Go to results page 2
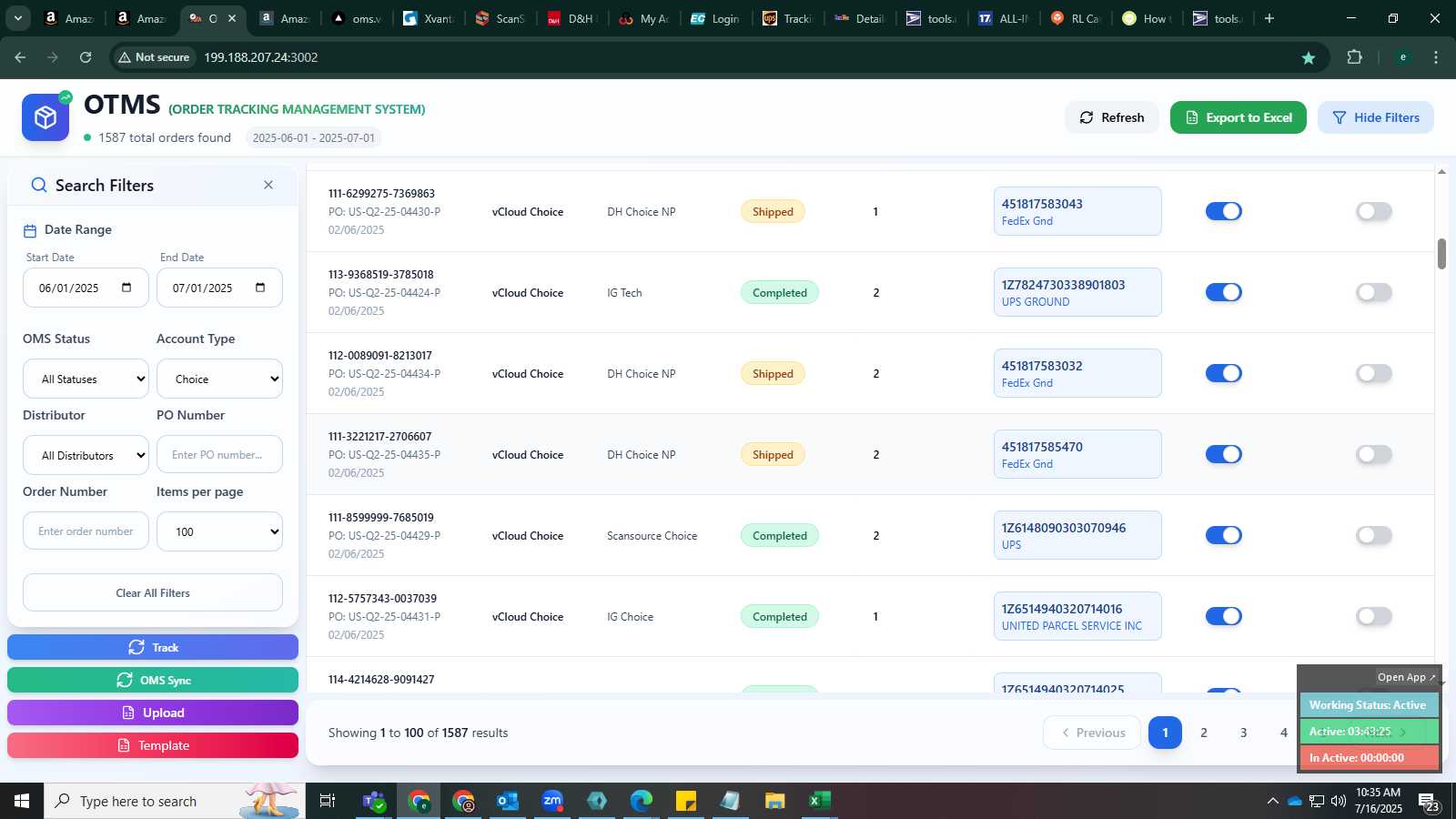Viewport: 1456px width, 819px height. [1204, 733]
